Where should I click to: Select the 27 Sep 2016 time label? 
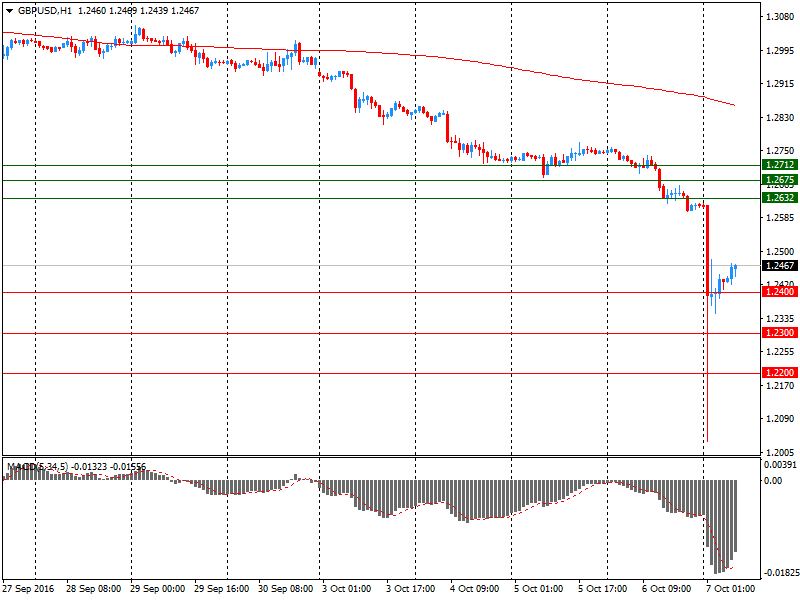(28, 589)
